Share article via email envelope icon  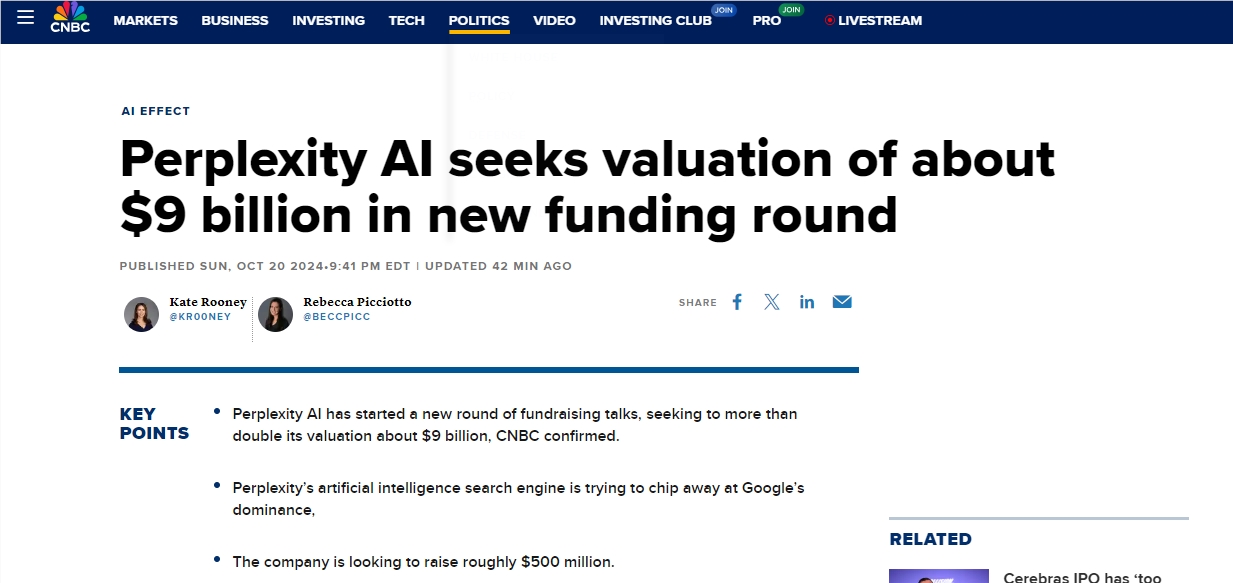point(842,302)
